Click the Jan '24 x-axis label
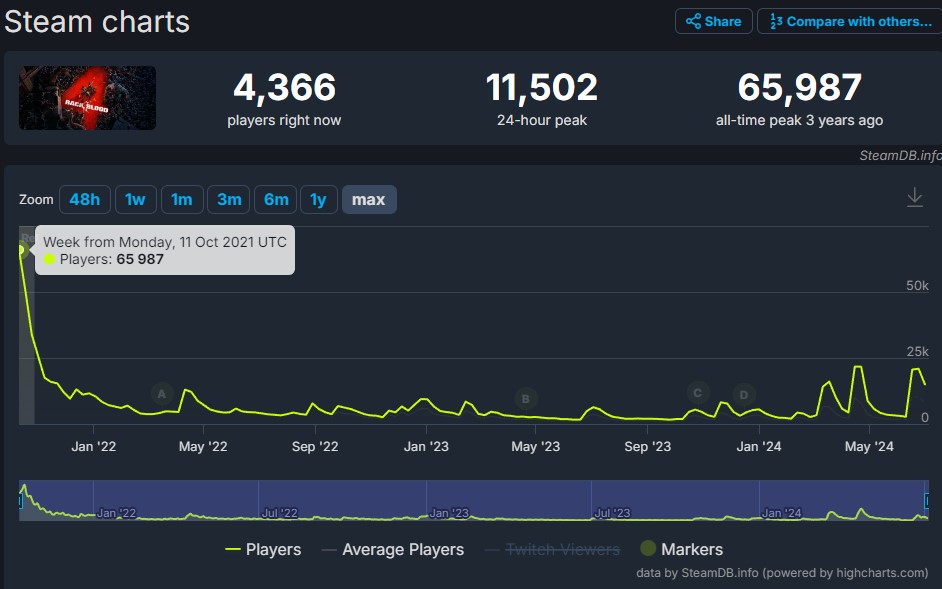This screenshot has height=589, width=942. 759,447
